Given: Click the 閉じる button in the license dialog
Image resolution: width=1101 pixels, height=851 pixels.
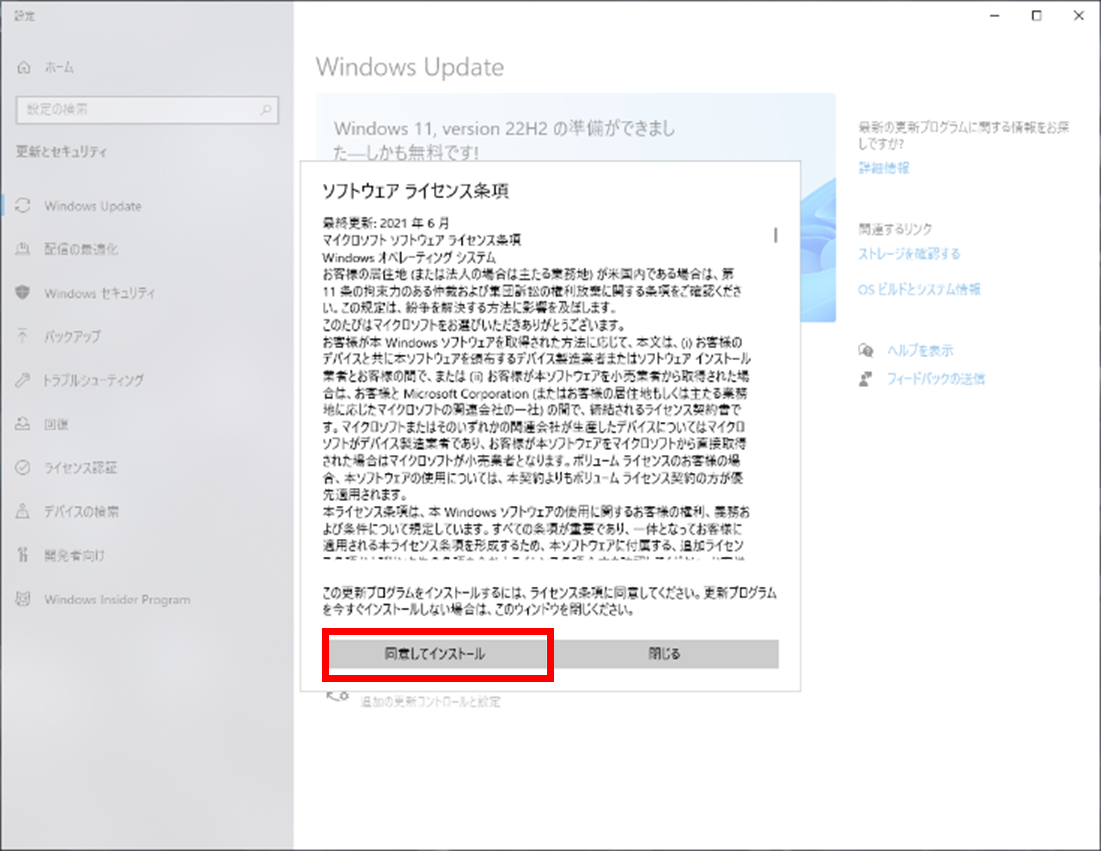Looking at the screenshot, I should [x=664, y=654].
